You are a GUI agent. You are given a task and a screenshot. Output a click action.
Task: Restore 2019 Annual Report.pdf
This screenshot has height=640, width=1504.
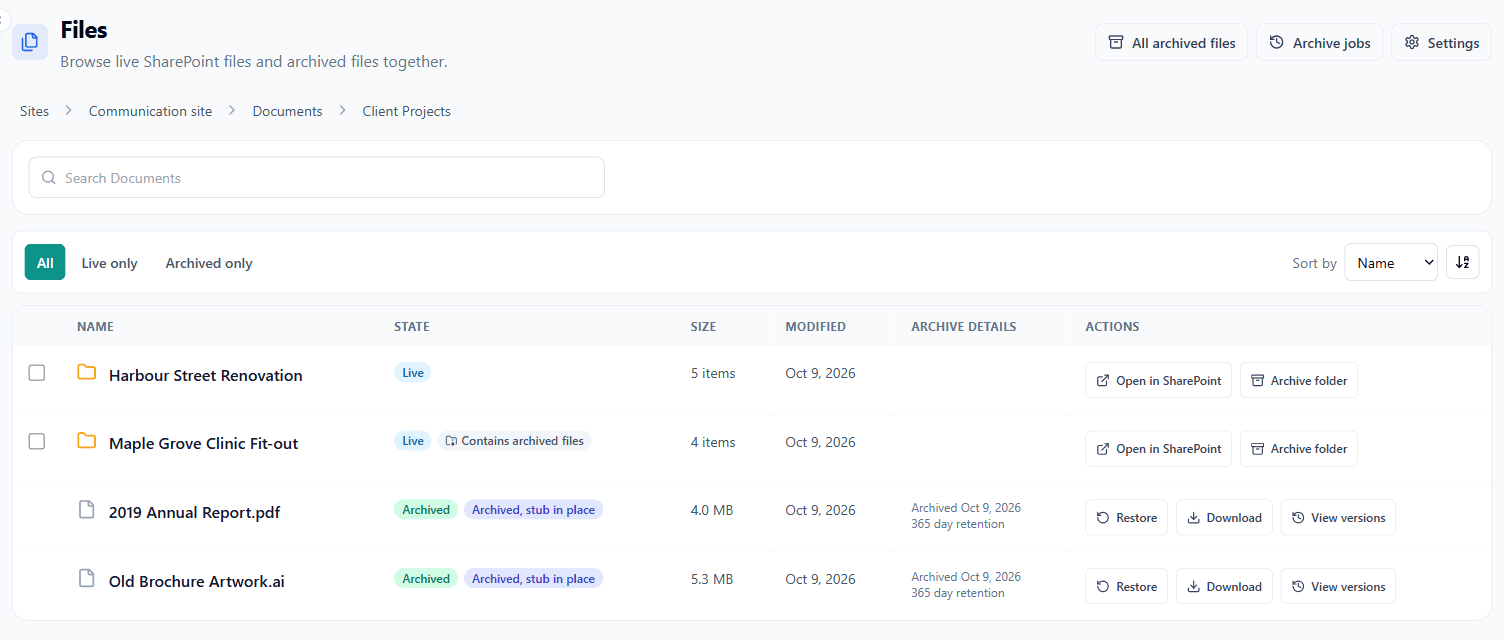click(1126, 518)
